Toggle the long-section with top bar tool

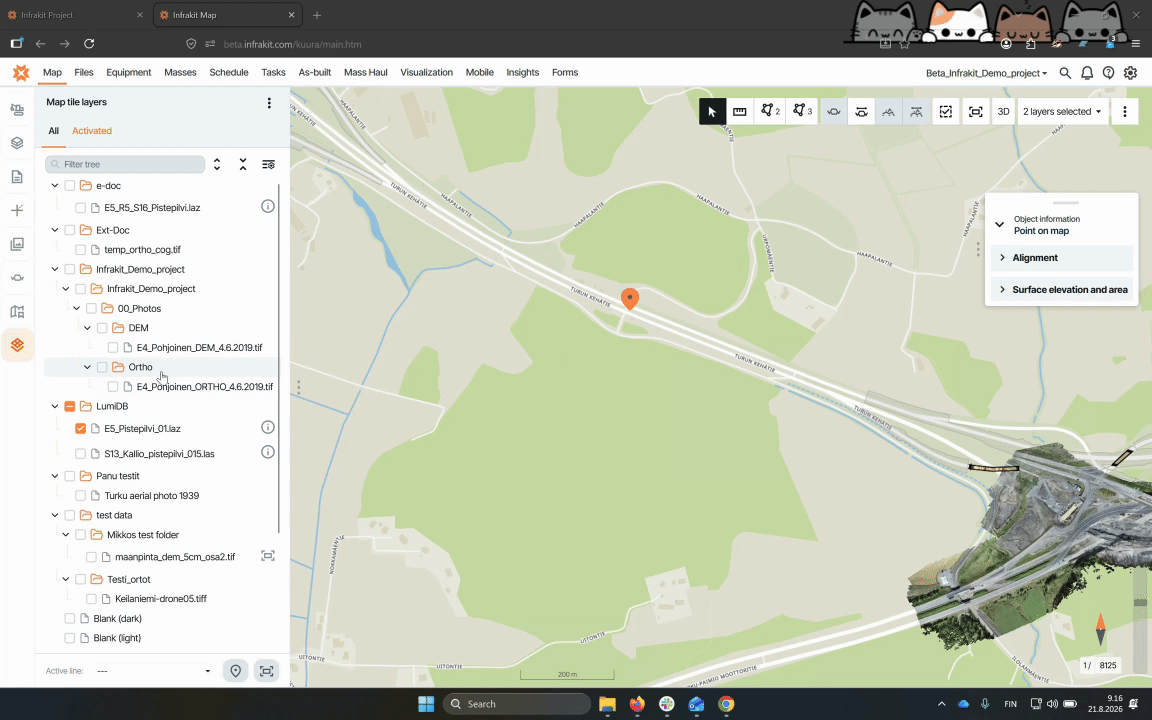click(916, 112)
